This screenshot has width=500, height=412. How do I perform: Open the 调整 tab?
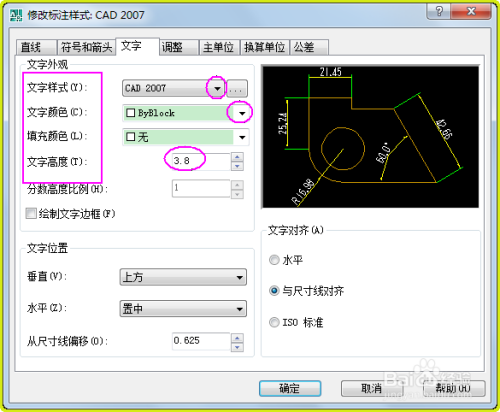point(179,47)
